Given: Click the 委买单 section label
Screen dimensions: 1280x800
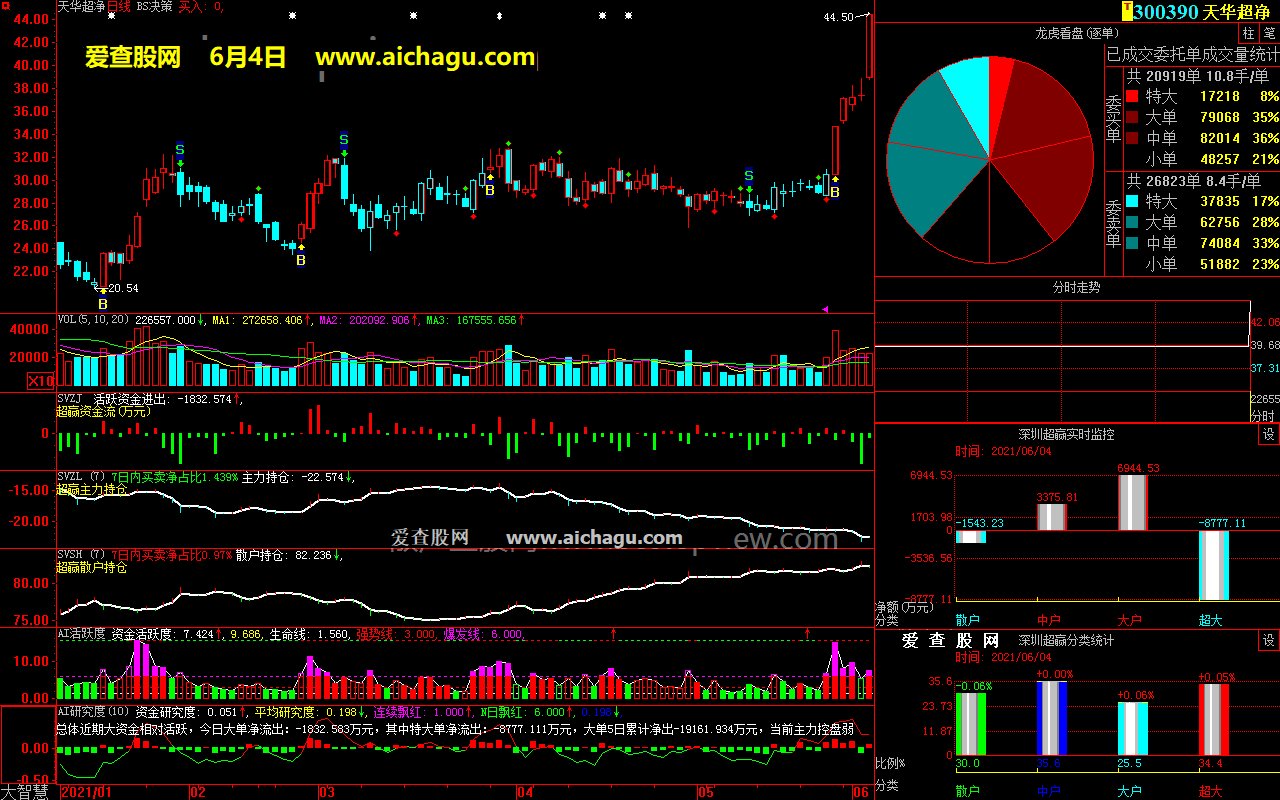Looking at the screenshot, I should (x=1114, y=119).
